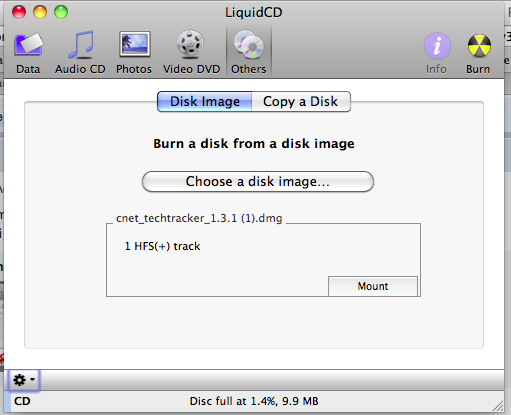Close LiquidCD with the red button
The width and height of the screenshot is (511, 415).
19,12
